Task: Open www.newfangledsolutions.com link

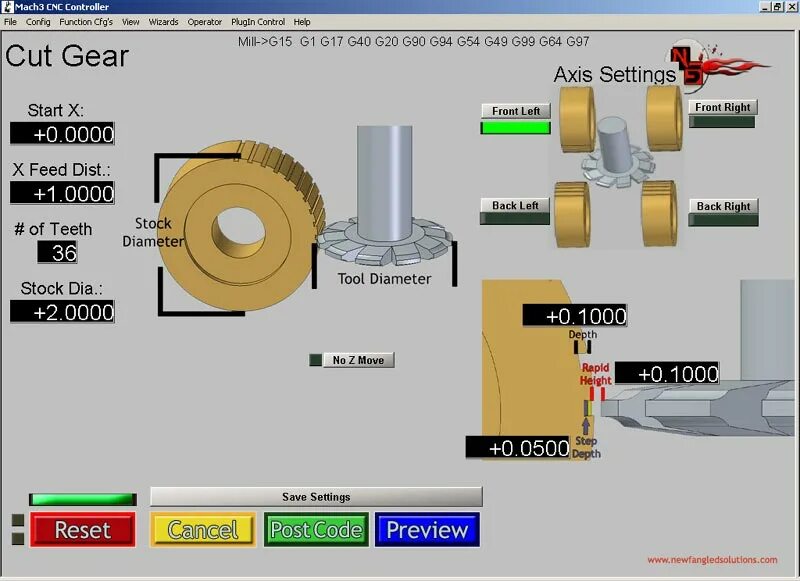Action: [x=712, y=560]
